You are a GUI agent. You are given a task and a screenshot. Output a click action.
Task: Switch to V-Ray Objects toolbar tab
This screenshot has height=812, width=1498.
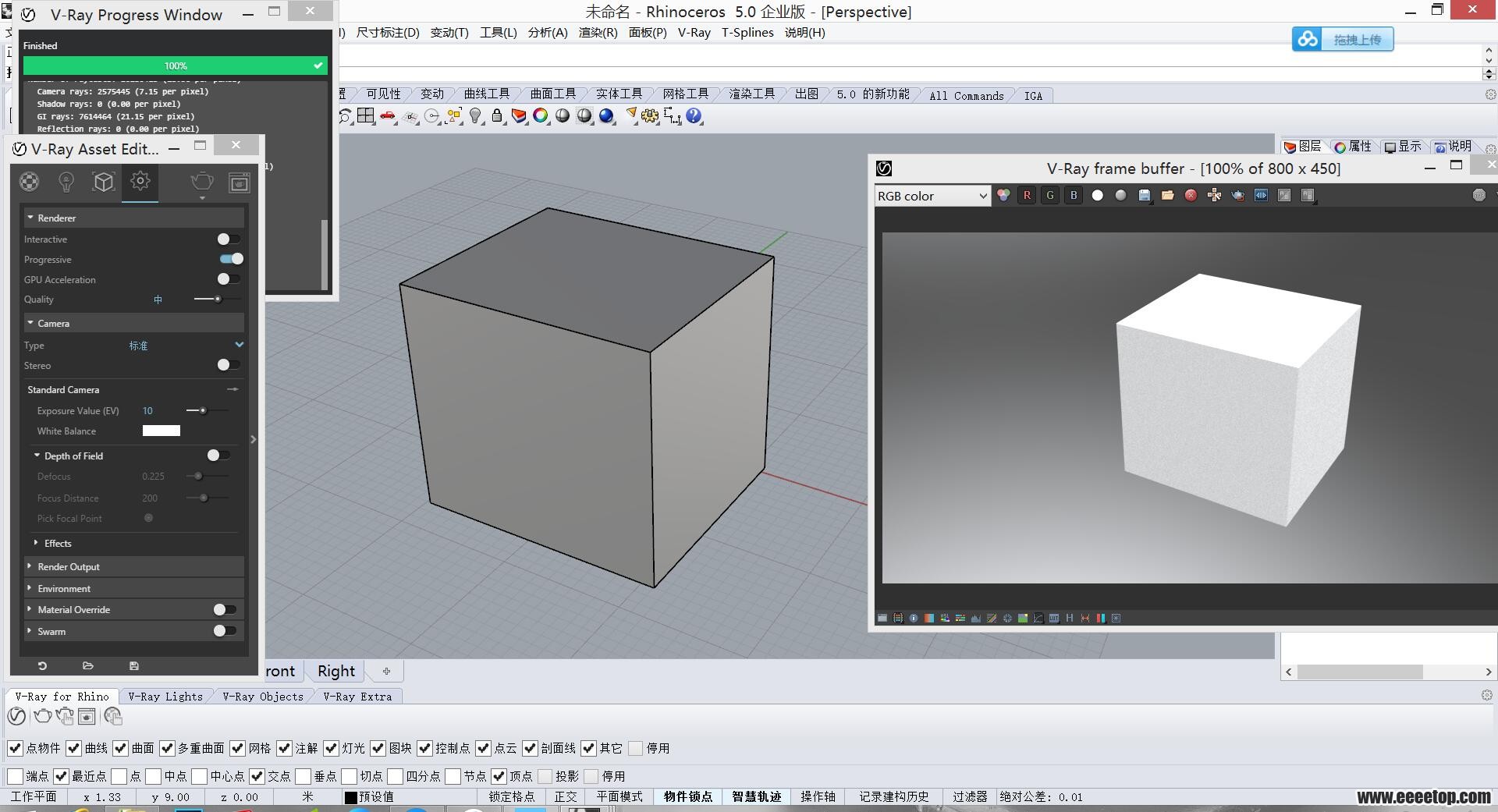pos(263,697)
